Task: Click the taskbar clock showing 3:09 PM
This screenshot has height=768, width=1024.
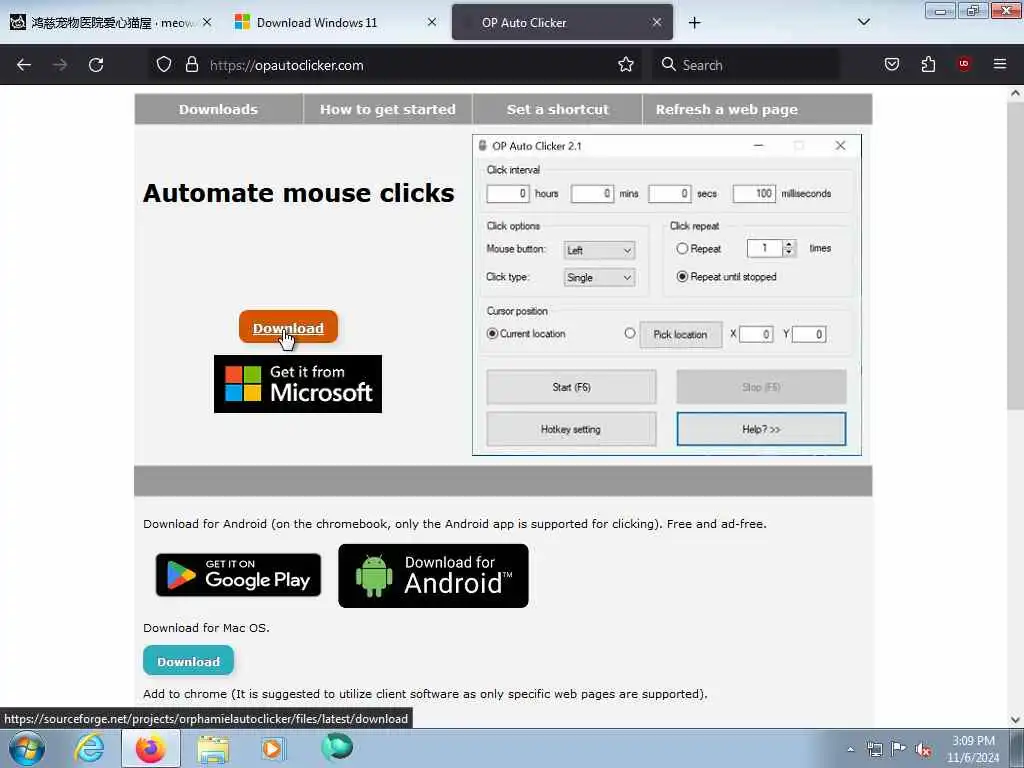Action: click(973, 749)
